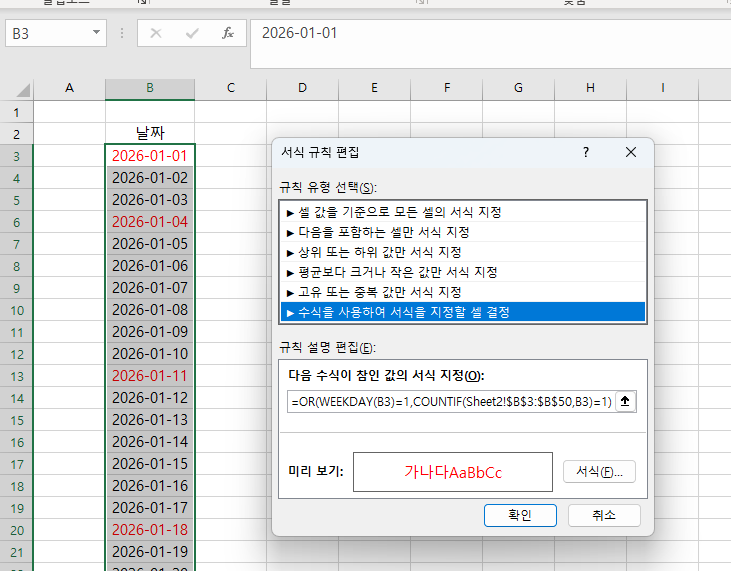
Task: Click the formula bar options dots handle
Action: pyautogui.click(x=122, y=33)
